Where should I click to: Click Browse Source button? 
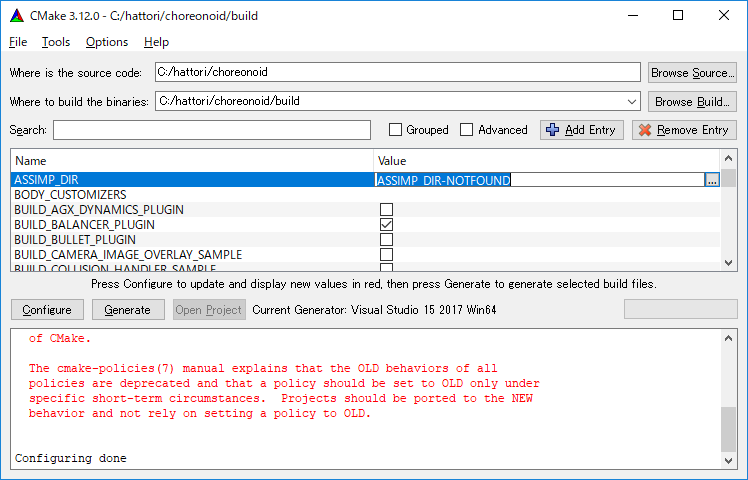692,73
